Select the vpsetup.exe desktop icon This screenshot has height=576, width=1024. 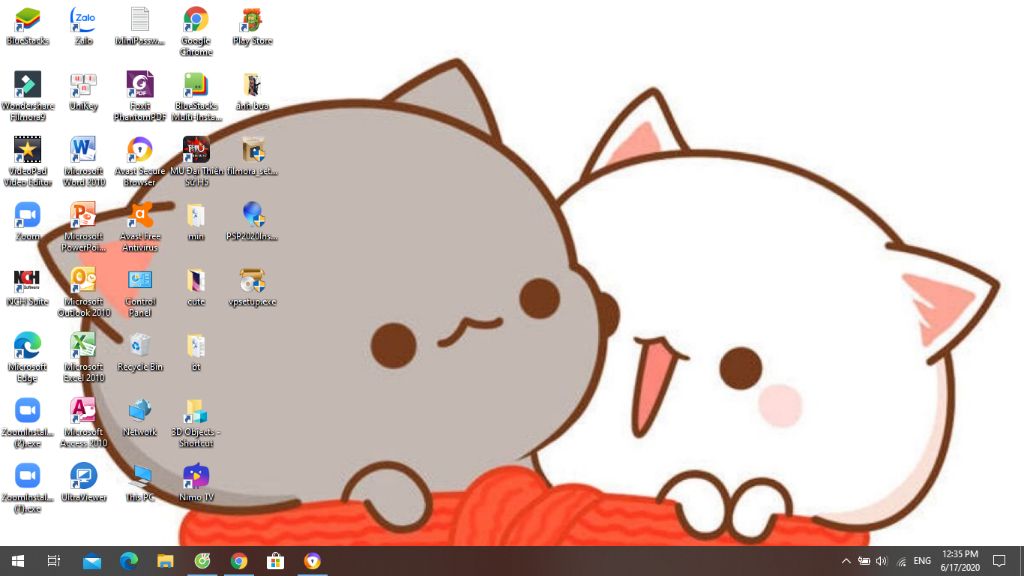click(252, 287)
